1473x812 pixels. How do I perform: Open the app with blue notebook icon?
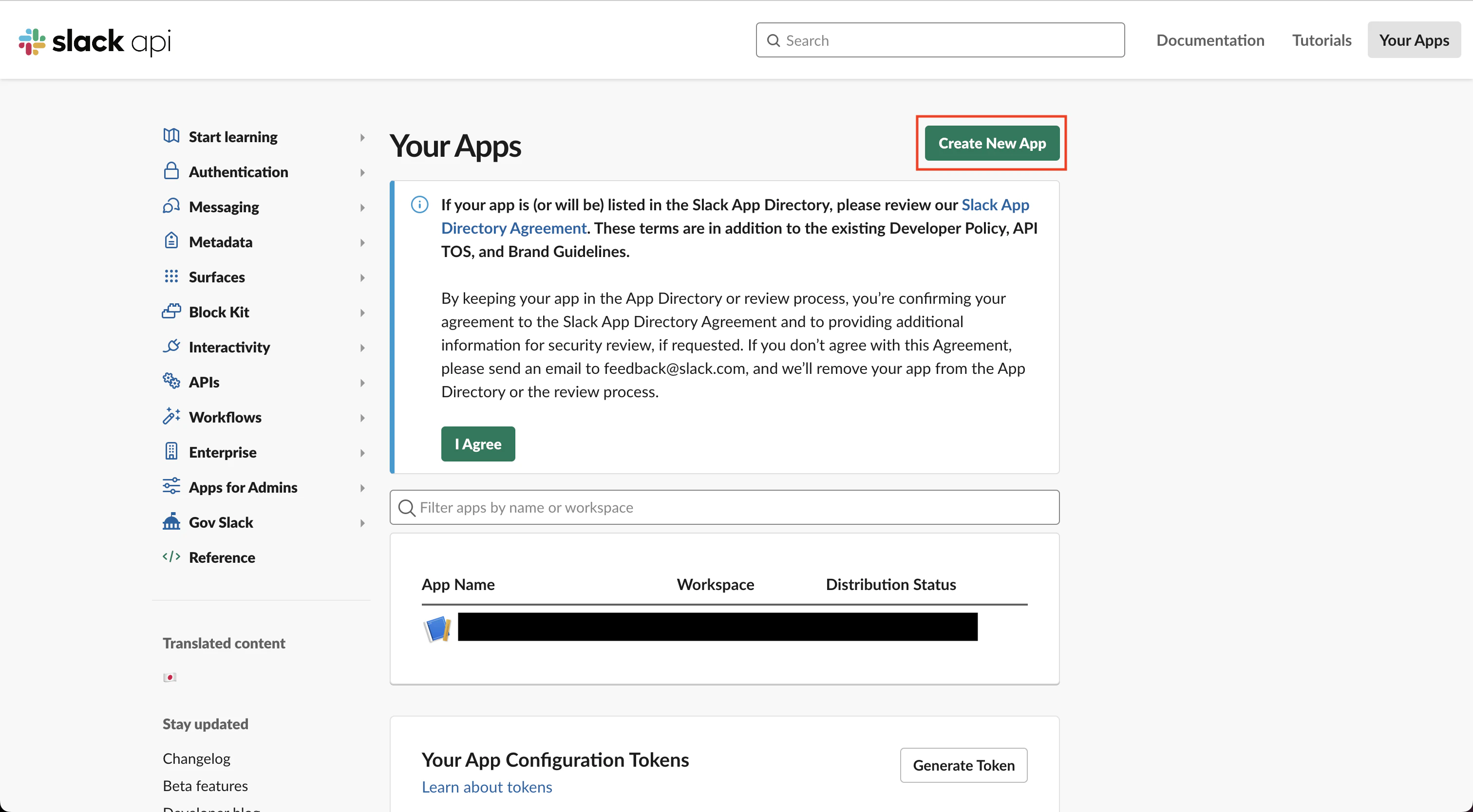point(437,628)
